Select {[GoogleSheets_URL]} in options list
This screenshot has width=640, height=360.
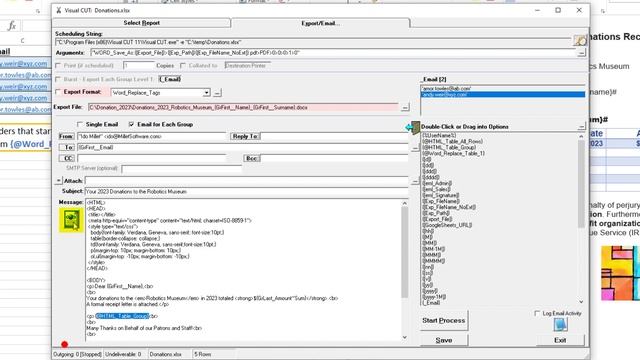click(447, 225)
